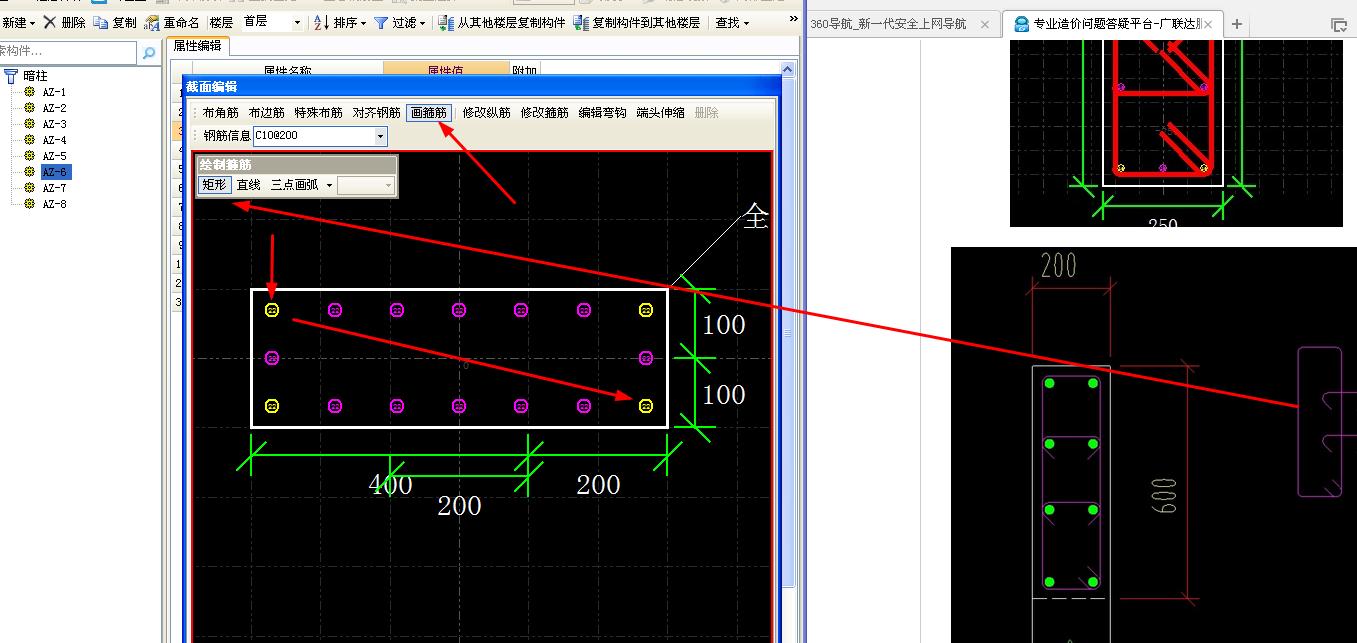Expand toolbar overflow chevron
Image resolution: width=1357 pixels, height=643 pixels.
point(794,19)
